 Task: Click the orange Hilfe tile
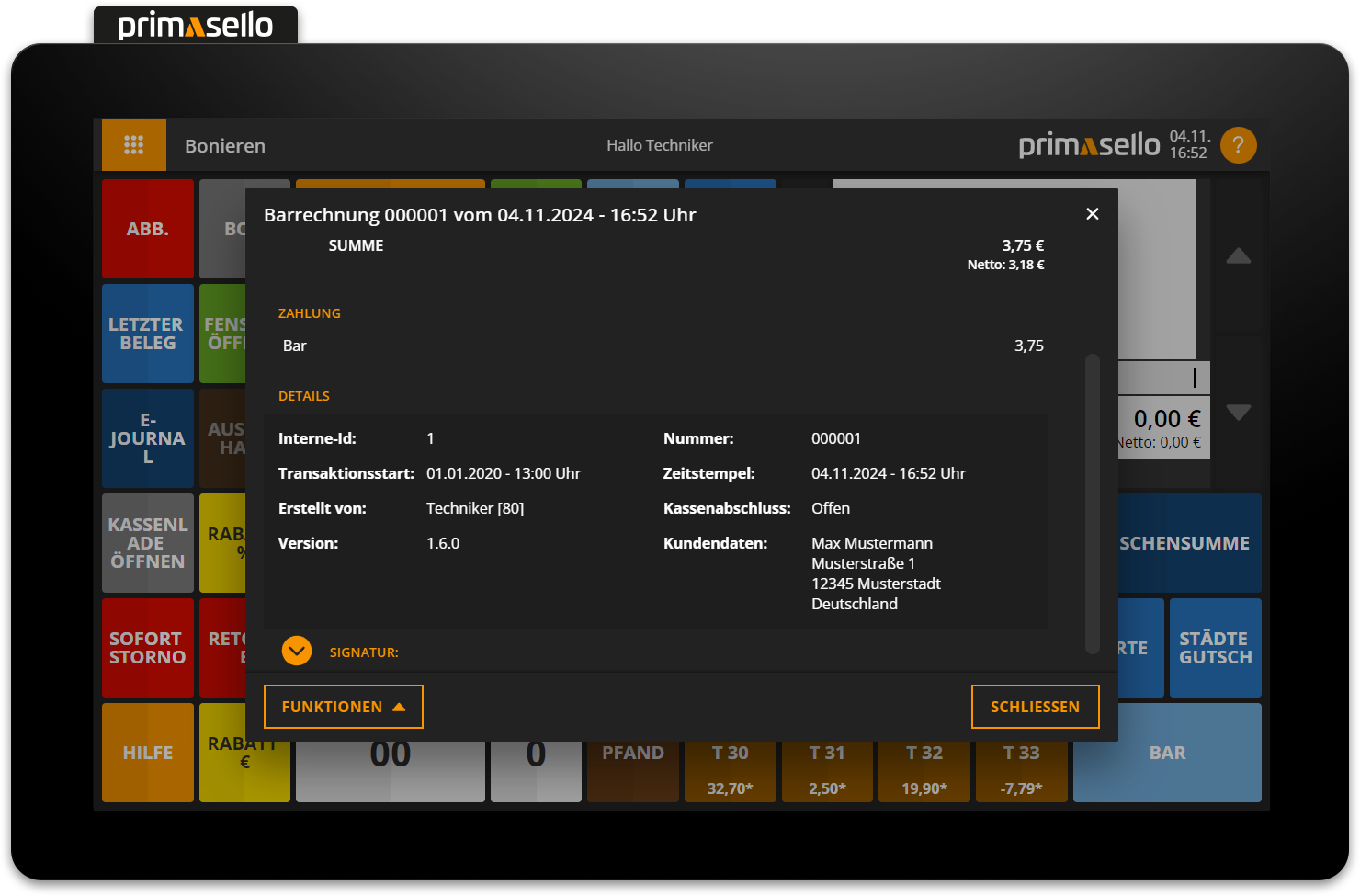tap(148, 753)
